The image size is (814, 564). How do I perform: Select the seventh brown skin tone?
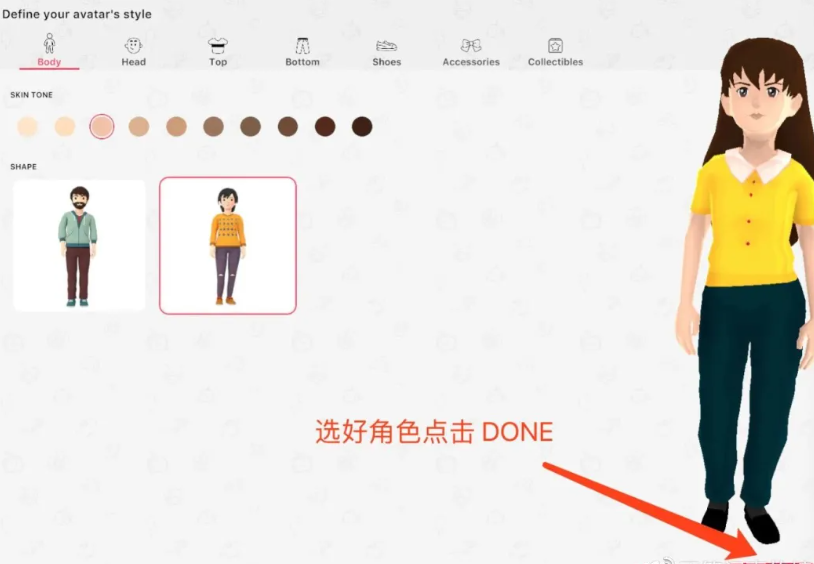251,126
